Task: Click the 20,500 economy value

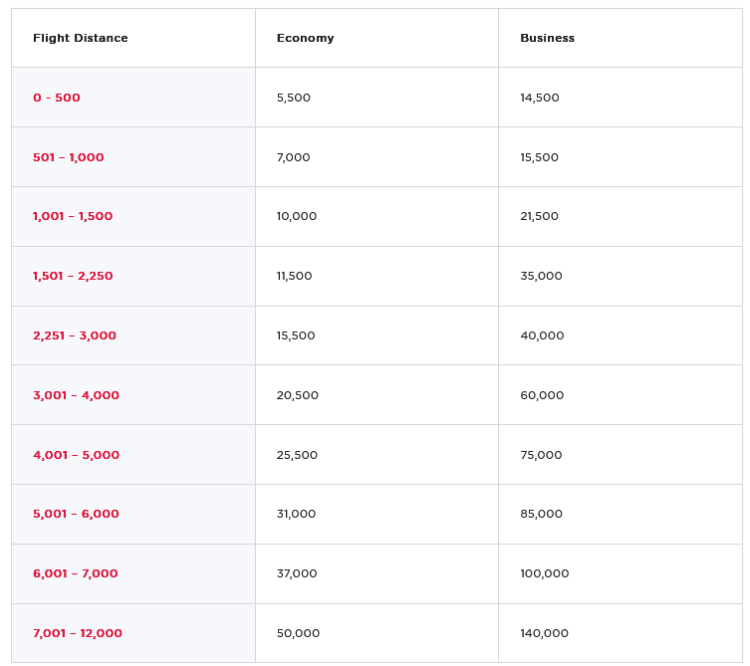Action: [x=298, y=396]
